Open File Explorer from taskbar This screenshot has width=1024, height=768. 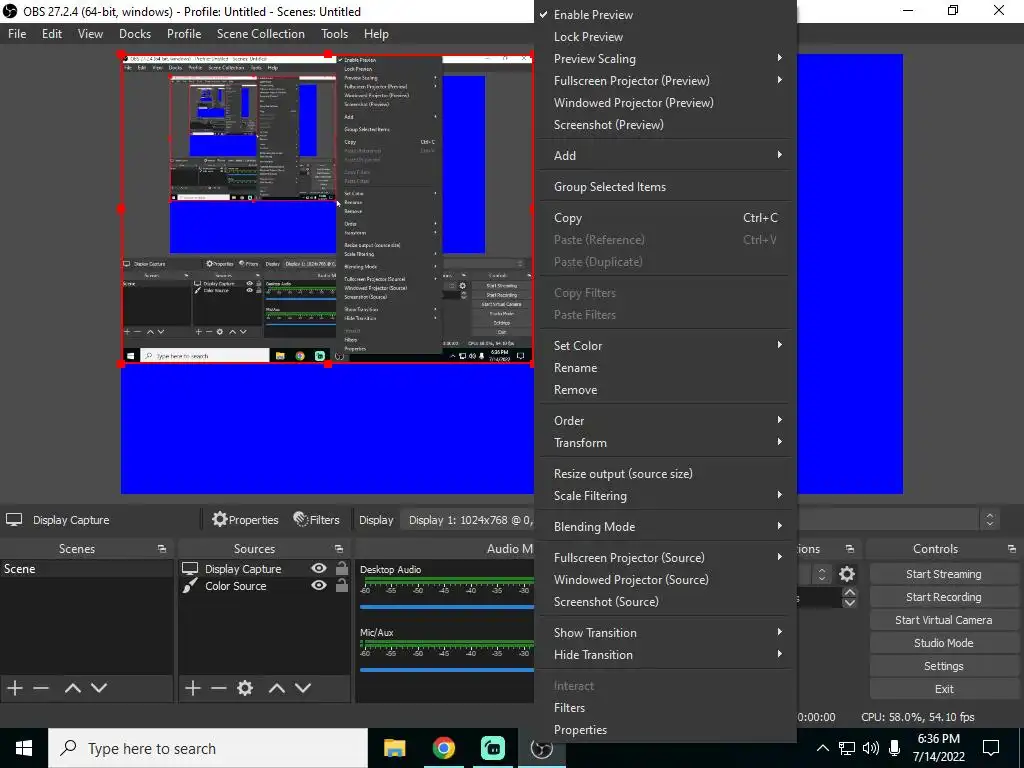click(x=394, y=748)
